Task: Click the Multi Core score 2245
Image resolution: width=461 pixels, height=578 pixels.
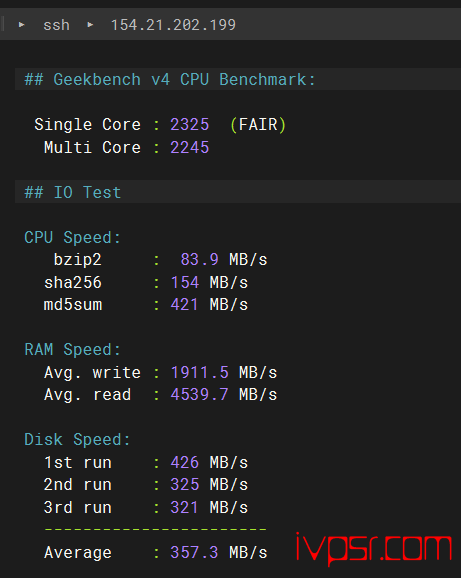Action: (189, 147)
